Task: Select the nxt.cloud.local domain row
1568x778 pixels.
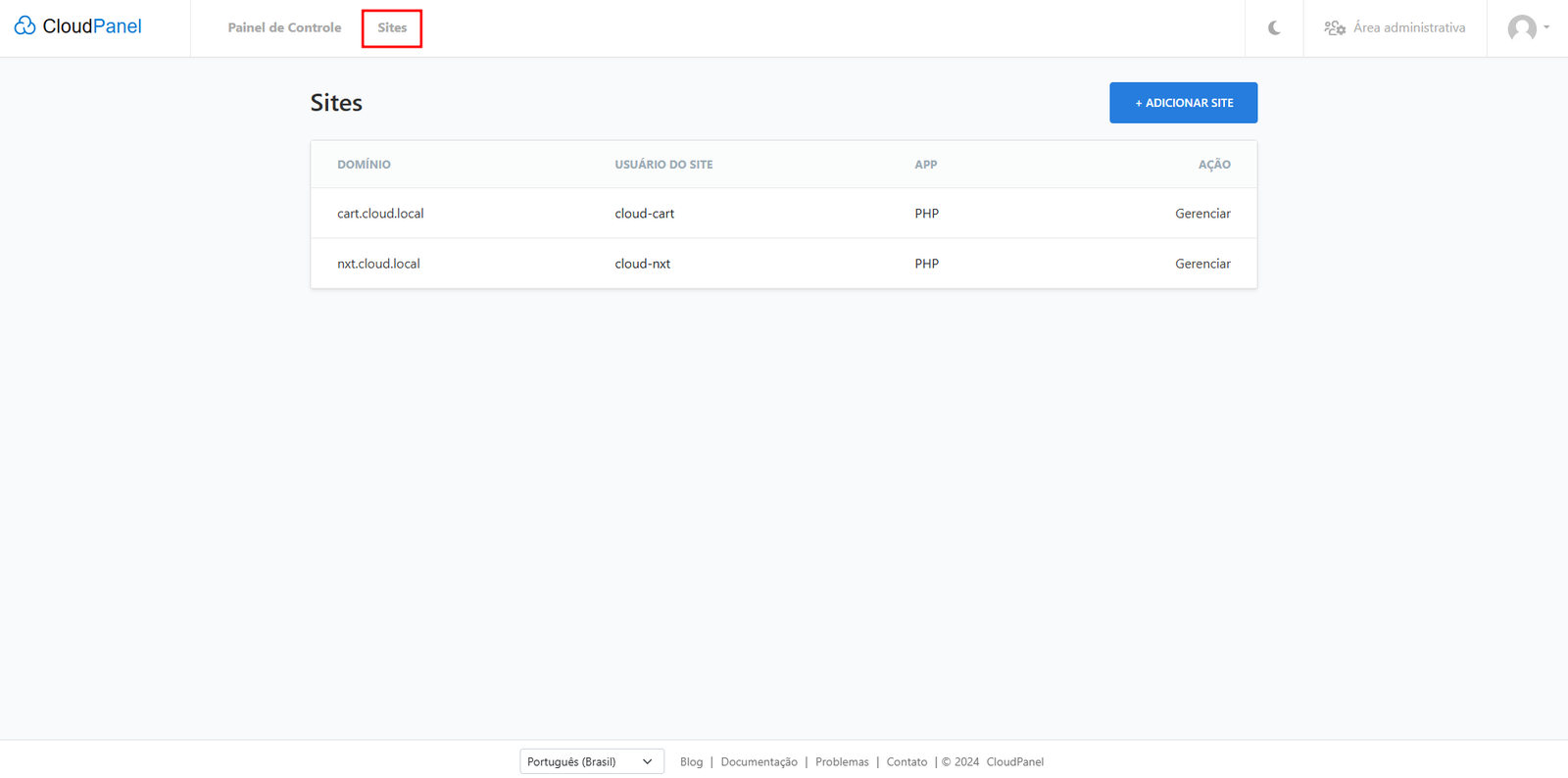Action: click(378, 264)
